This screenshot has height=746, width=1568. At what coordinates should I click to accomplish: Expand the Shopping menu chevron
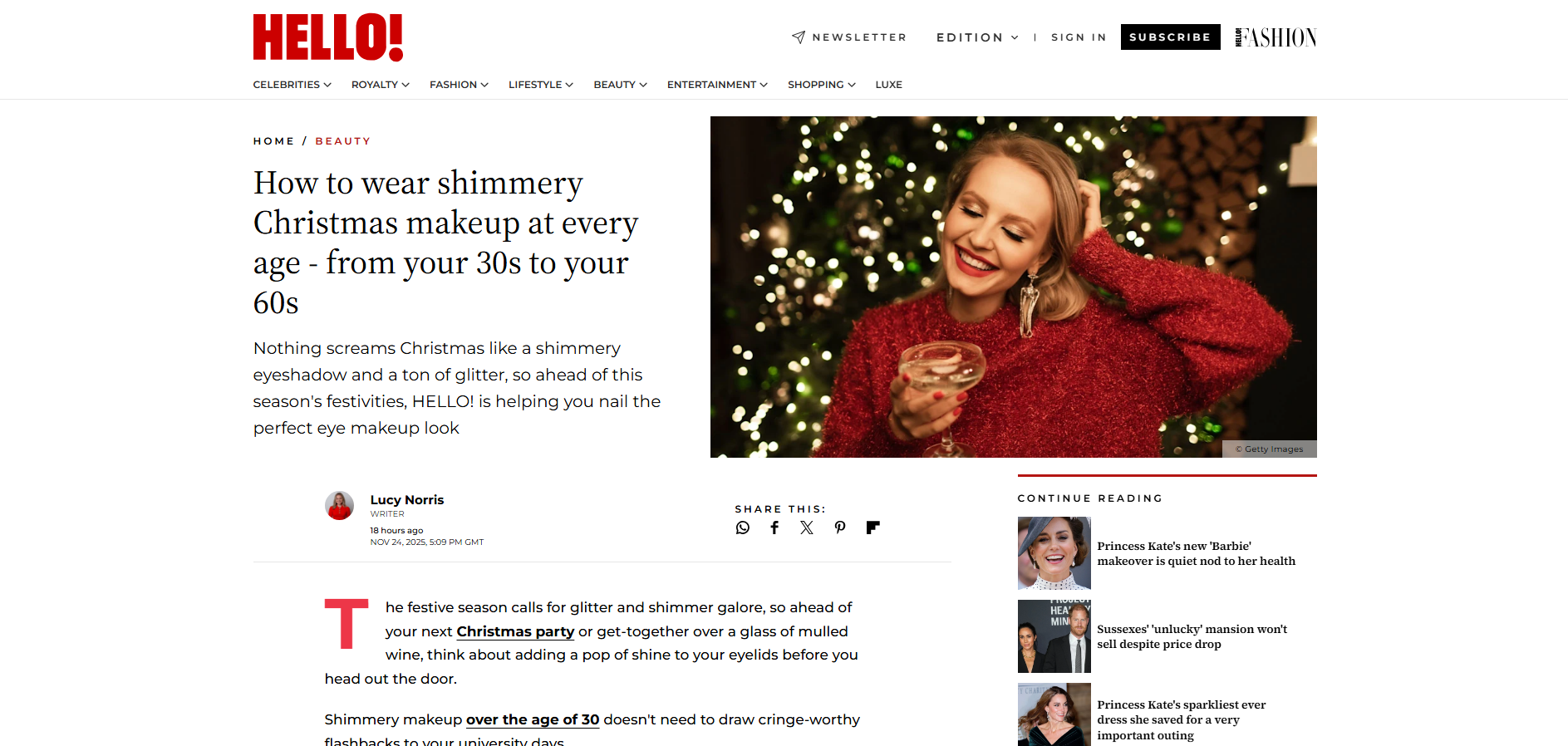tap(852, 85)
